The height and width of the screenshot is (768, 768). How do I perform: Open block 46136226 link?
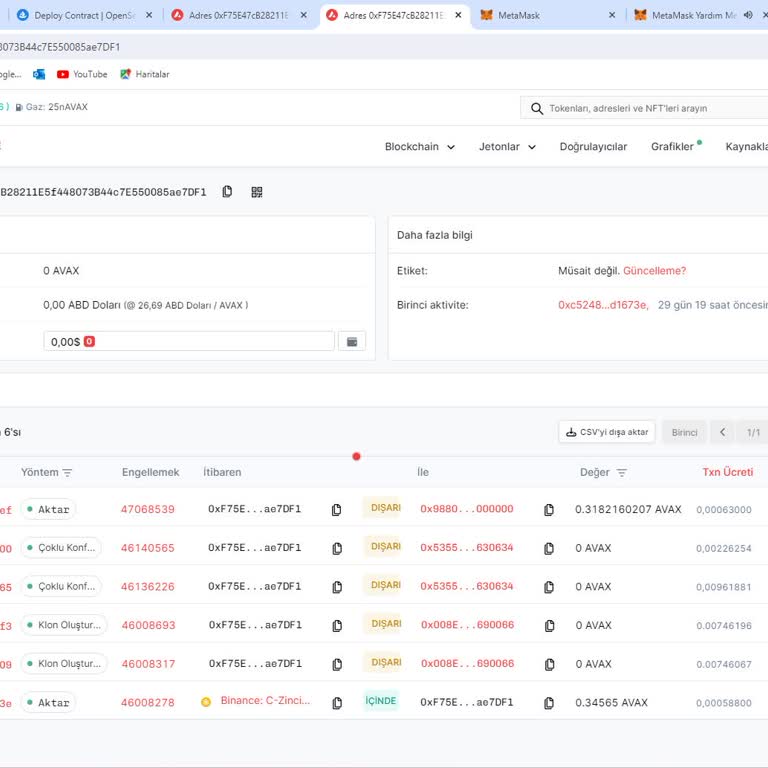click(x=147, y=587)
